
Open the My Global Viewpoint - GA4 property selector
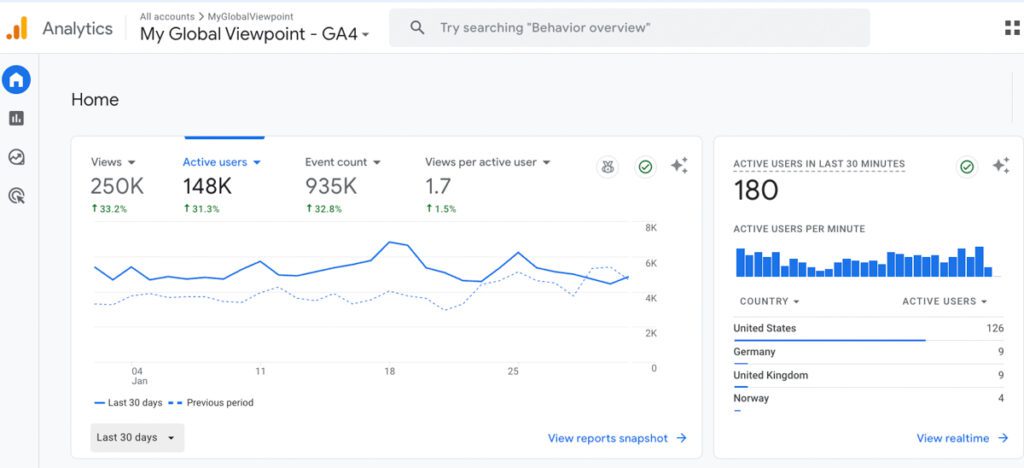point(255,35)
